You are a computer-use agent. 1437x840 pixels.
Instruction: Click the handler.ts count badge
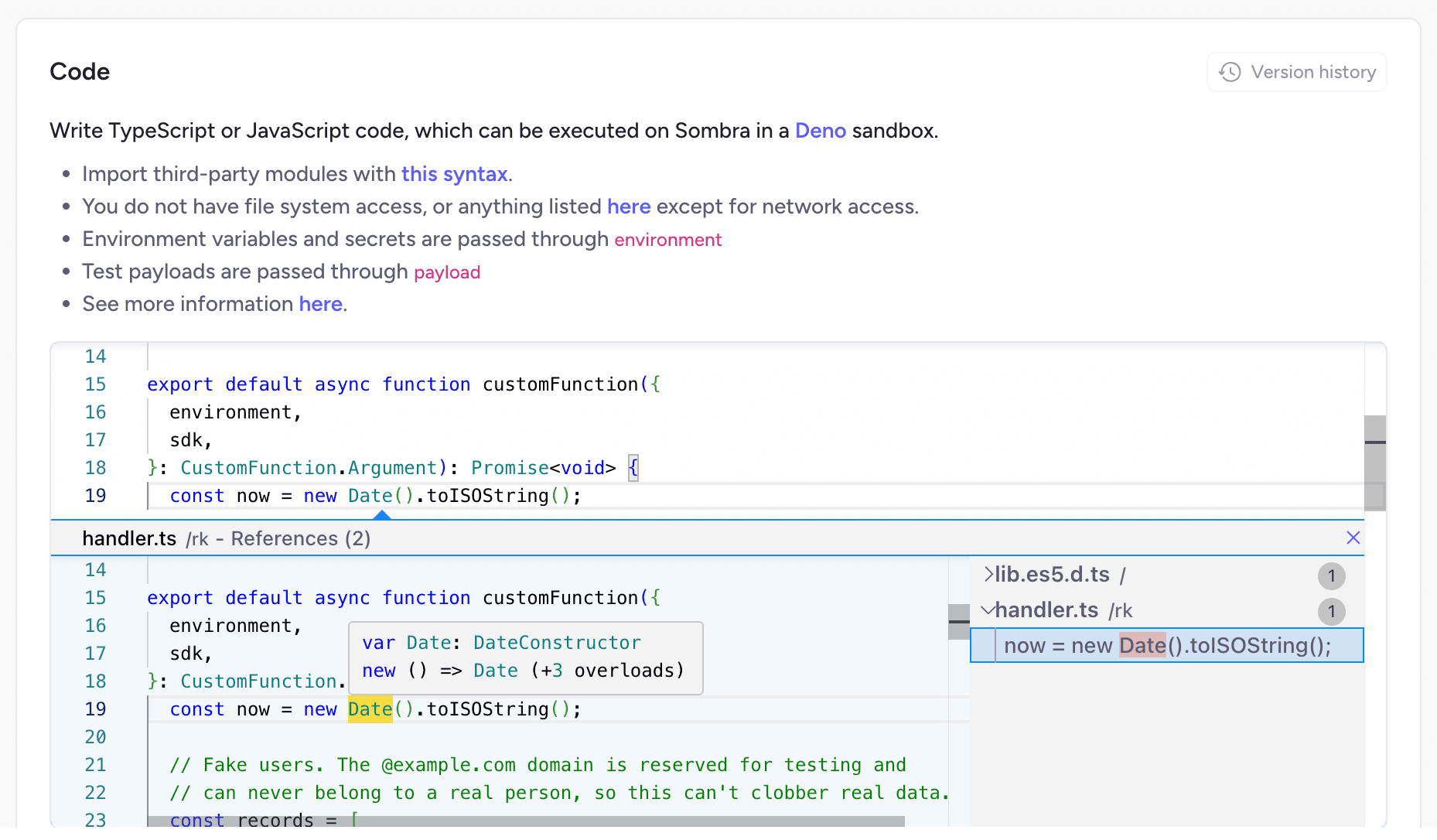coord(1331,612)
